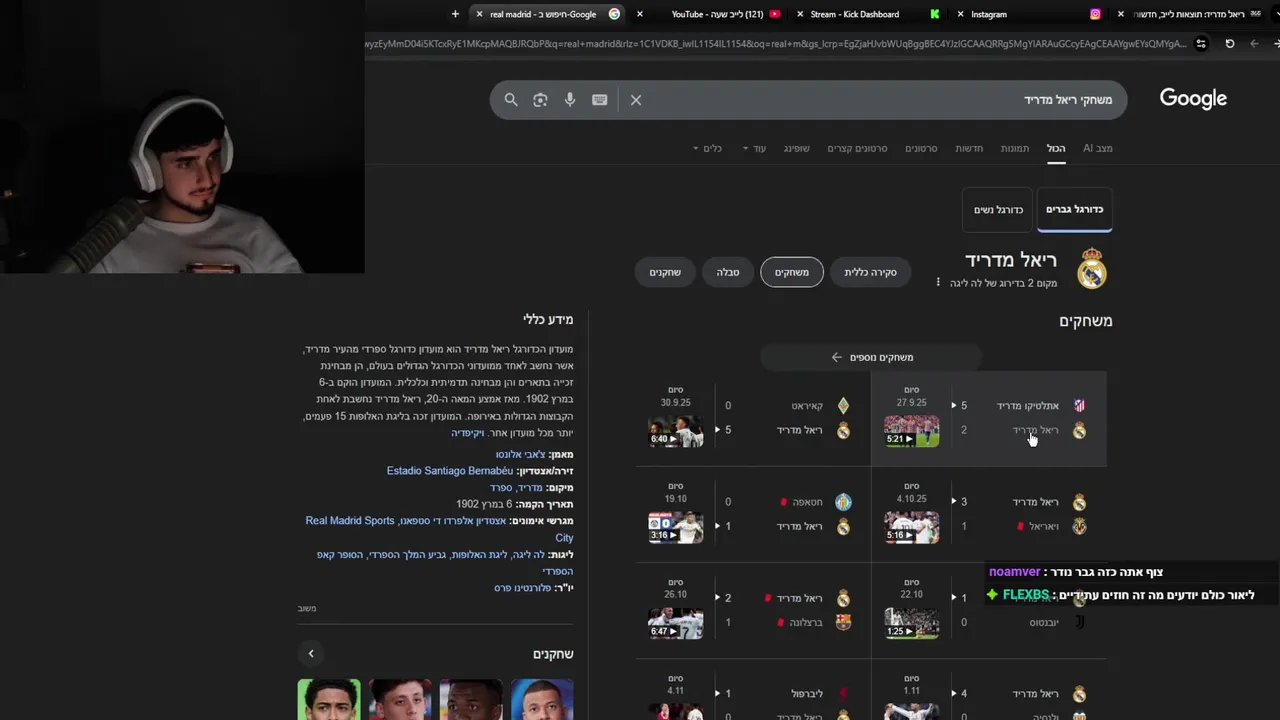Image resolution: width=1280 pixels, height=720 pixels.
Task: Open Google Lens image search icon
Action: point(540,100)
